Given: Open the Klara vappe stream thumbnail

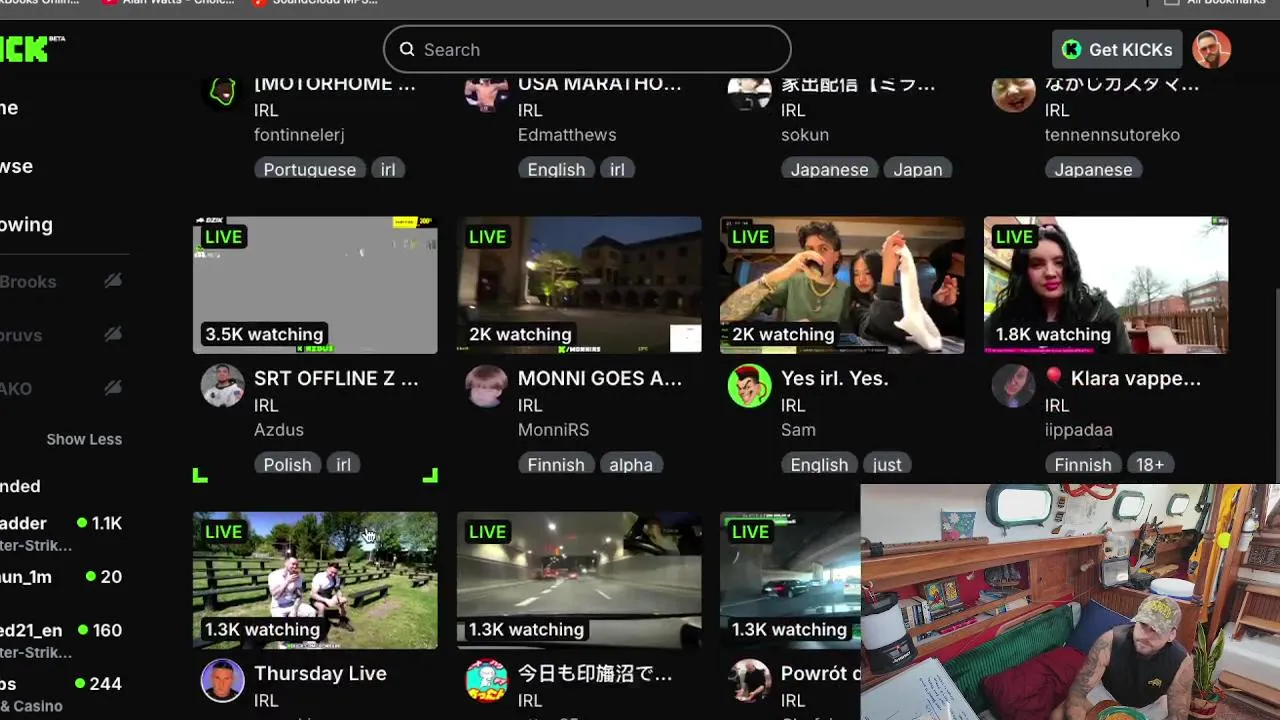Looking at the screenshot, I should pos(1106,285).
